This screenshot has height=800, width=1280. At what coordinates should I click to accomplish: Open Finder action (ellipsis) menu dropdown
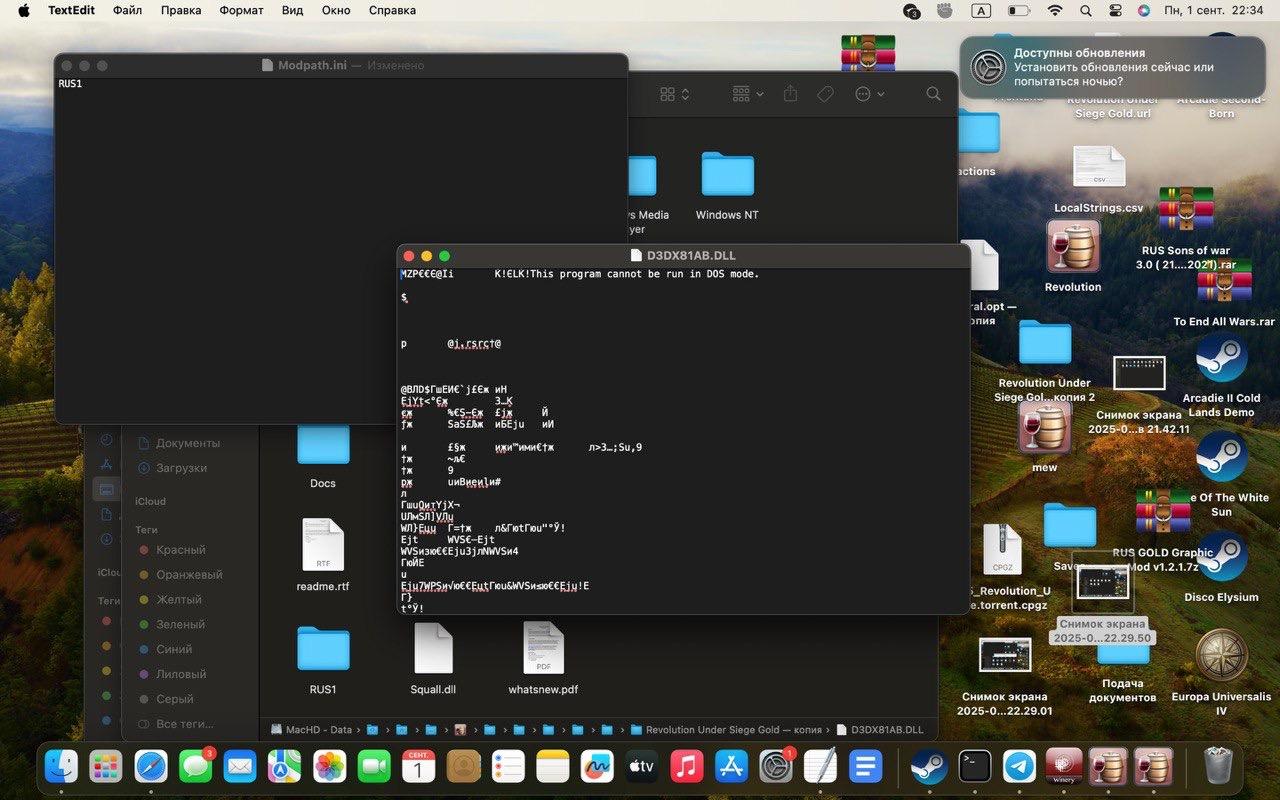tap(869, 93)
